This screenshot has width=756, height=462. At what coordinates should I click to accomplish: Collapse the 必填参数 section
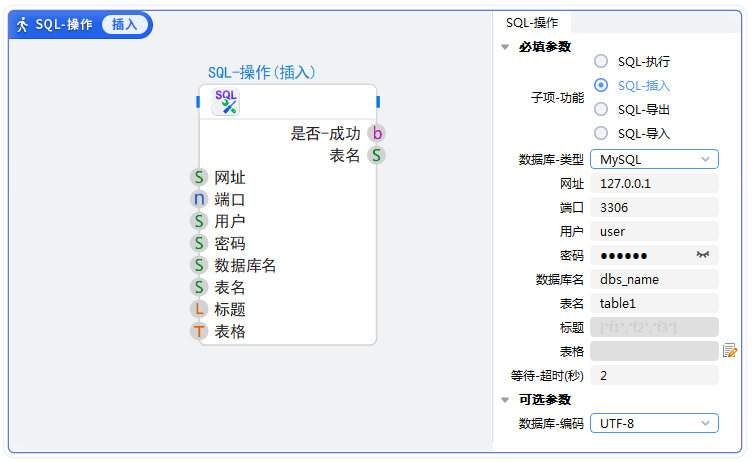point(505,47)
